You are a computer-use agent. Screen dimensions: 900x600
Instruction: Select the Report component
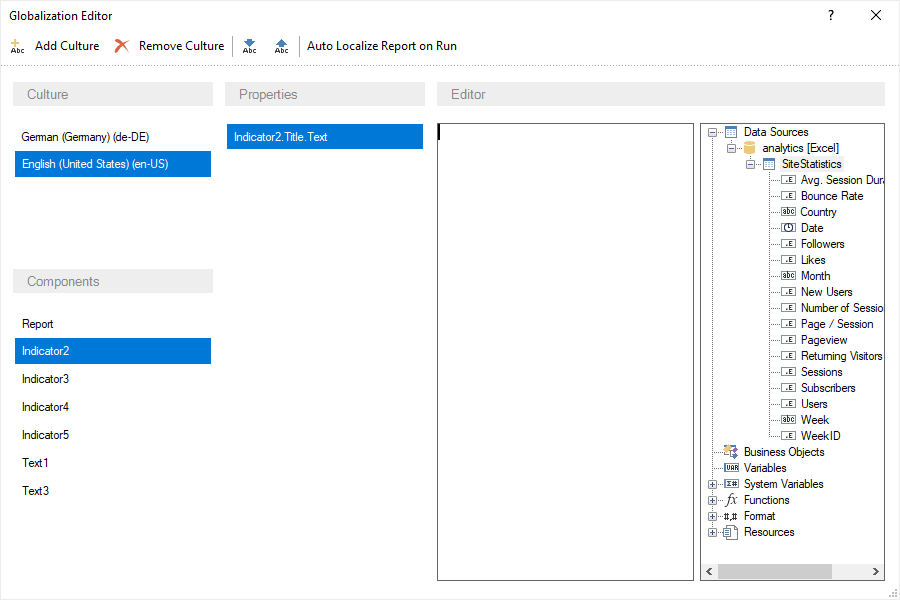pyautogui.click(x=113, y=324)
